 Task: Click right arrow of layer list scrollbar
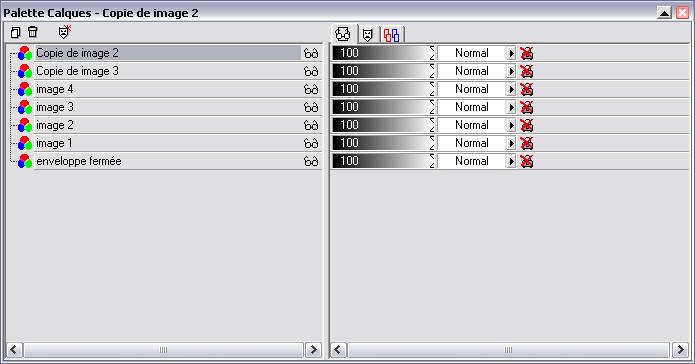[313, 350]
